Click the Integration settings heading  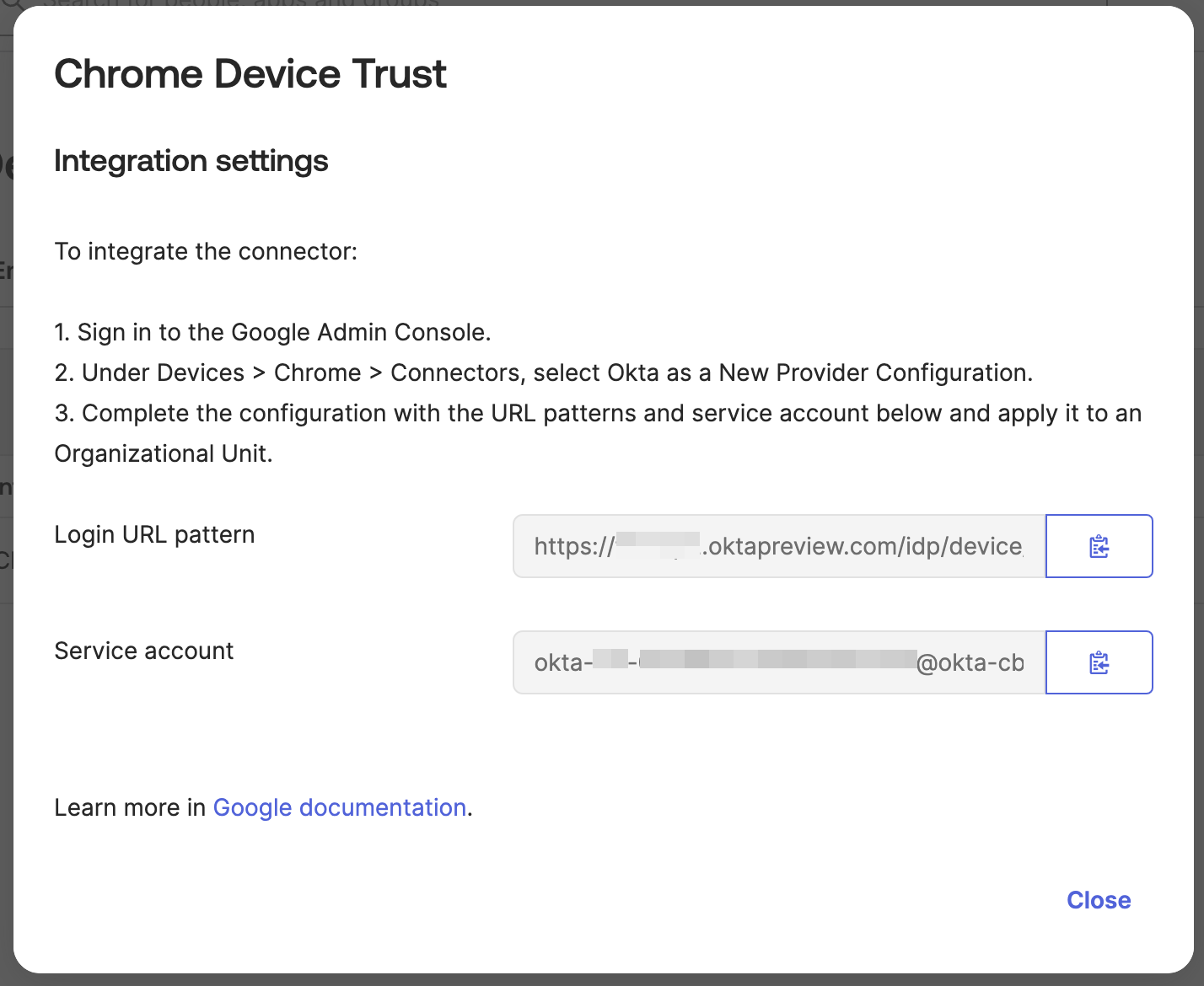click(x=191, y=161)
